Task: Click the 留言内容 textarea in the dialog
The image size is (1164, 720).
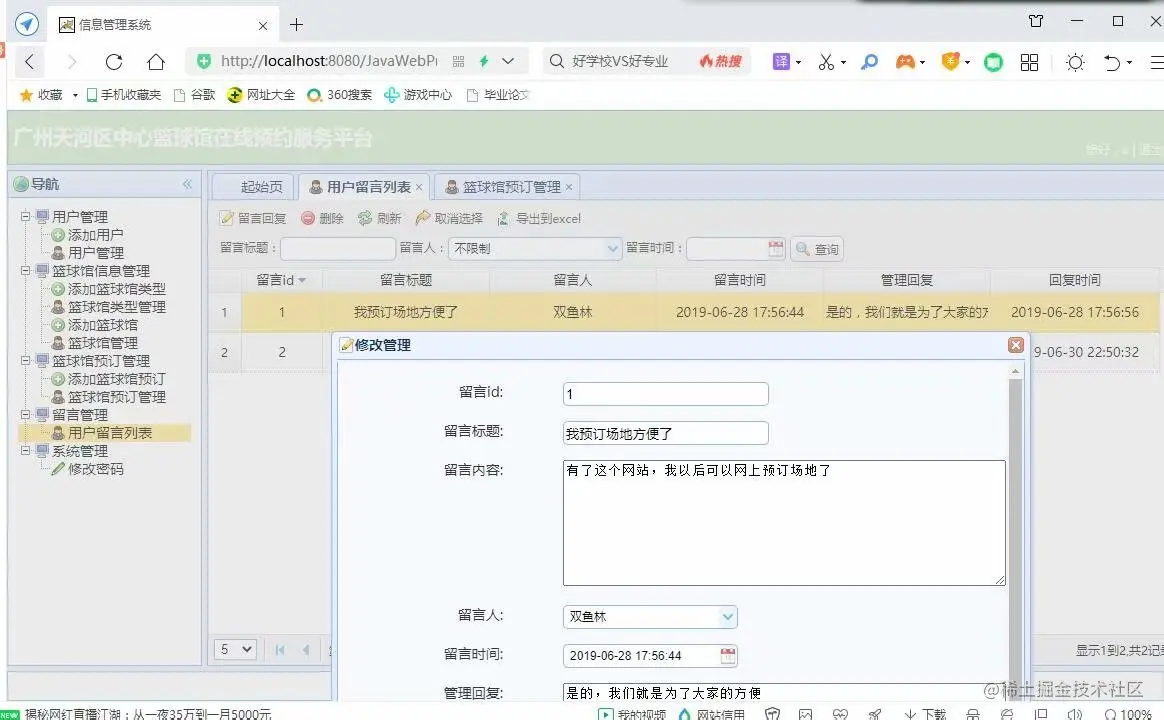Action: tap(784, 523)
